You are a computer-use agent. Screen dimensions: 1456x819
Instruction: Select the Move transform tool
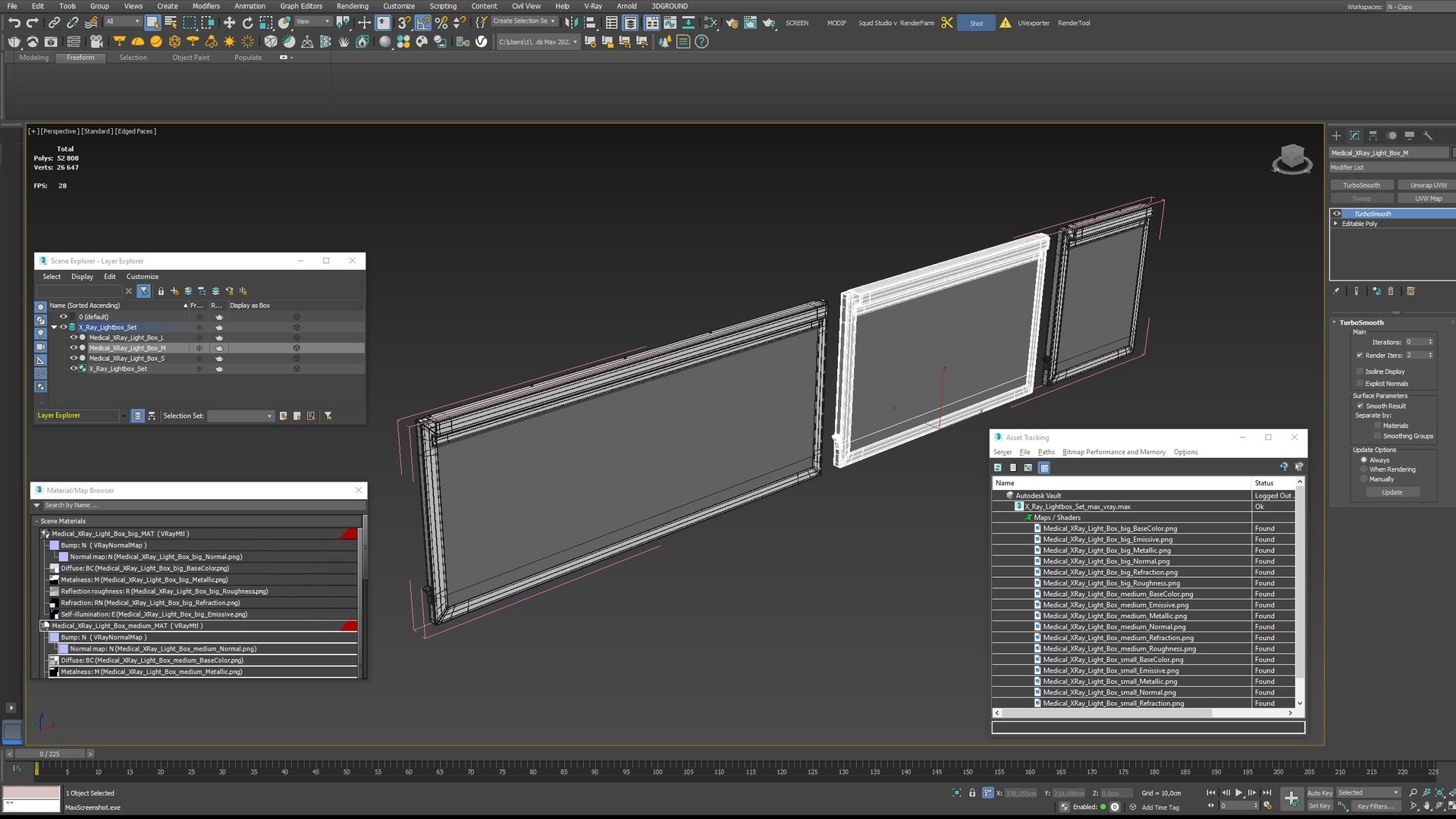click(229, 23)
